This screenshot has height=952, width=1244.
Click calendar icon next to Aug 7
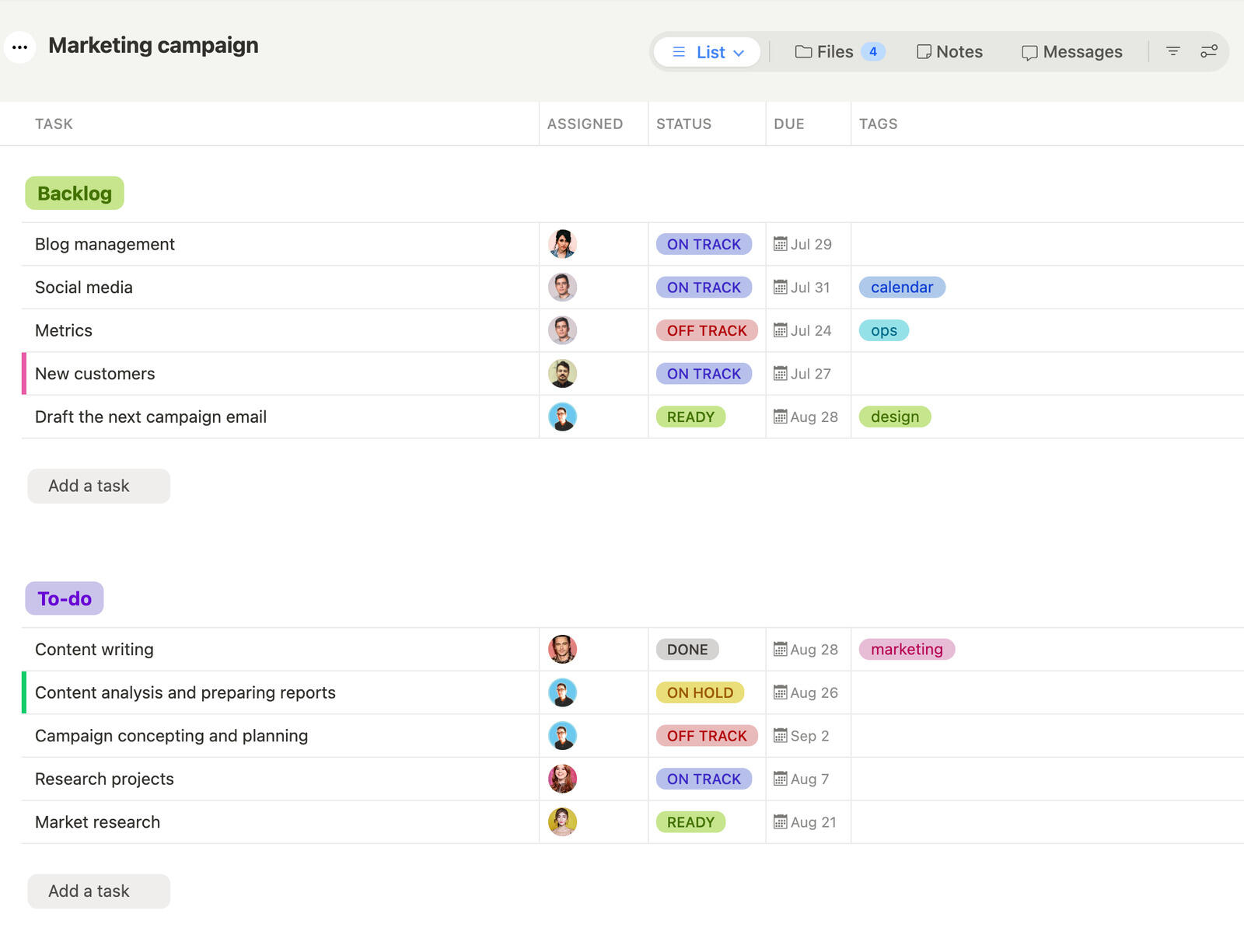tap(780, 779)
